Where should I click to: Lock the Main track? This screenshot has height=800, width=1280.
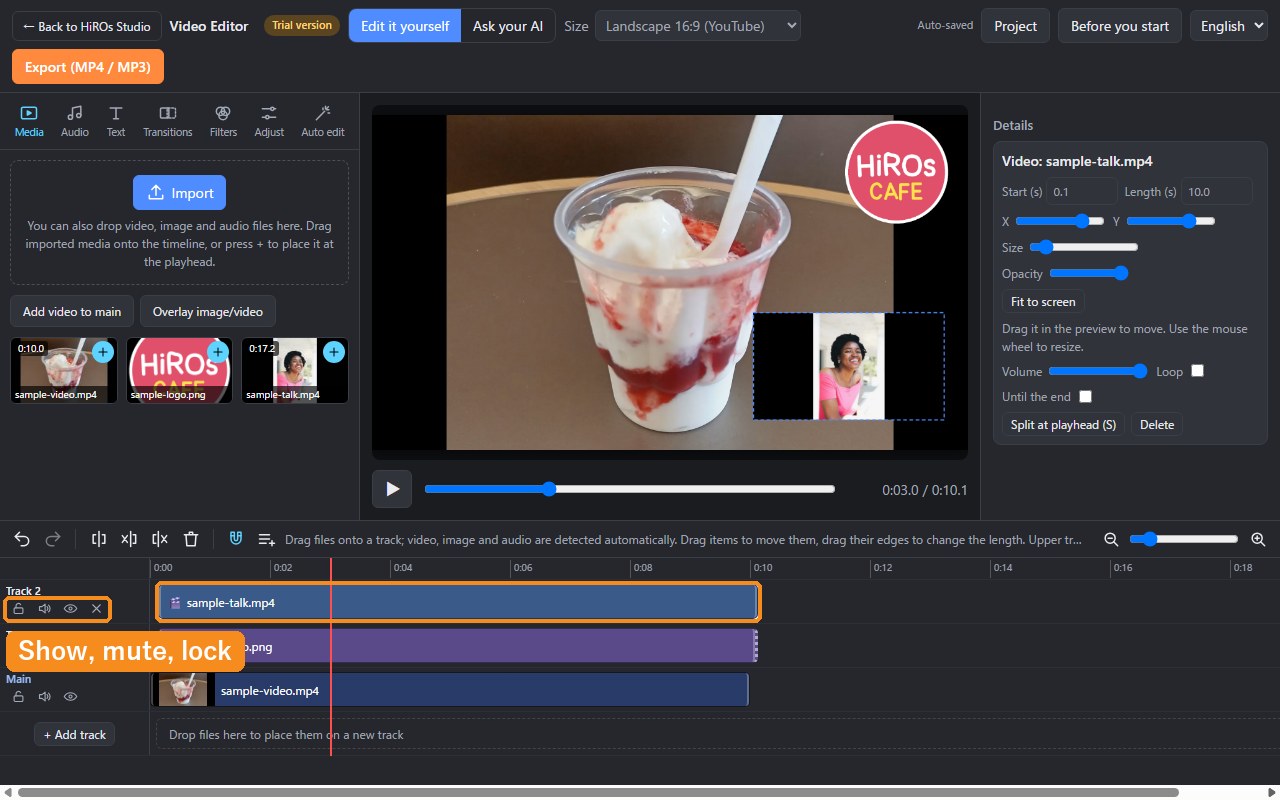[x=18, y=696]
